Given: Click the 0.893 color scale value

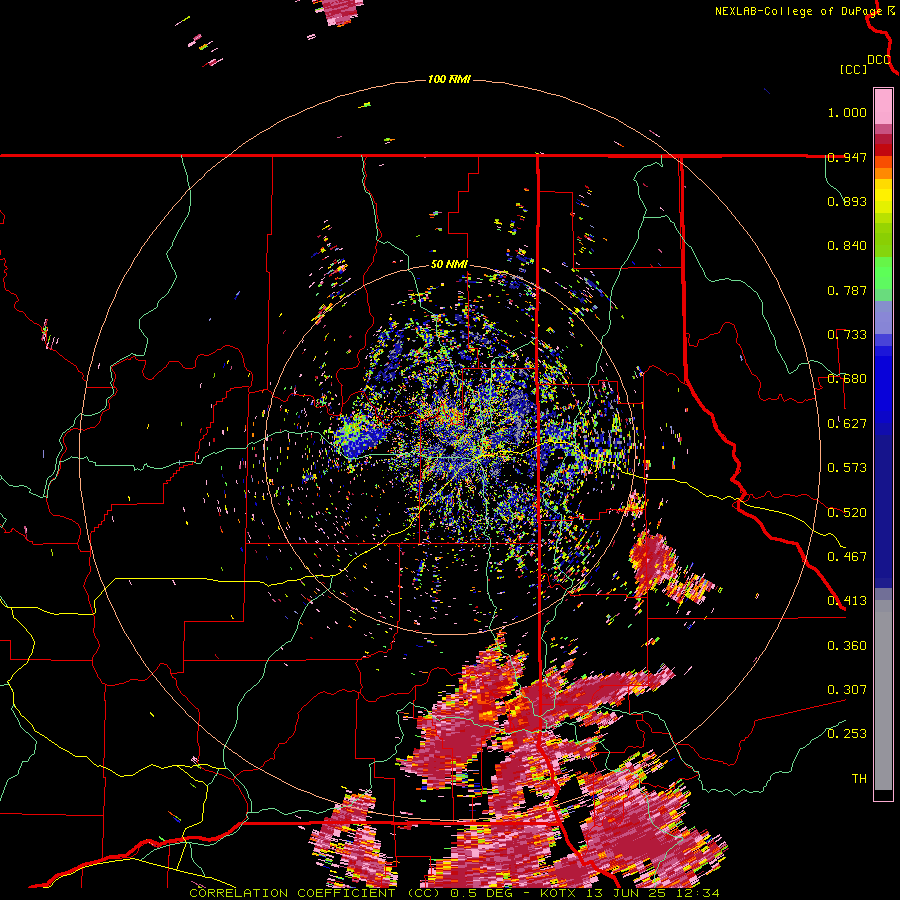Looking at the screenshot, I should (847, 201).
